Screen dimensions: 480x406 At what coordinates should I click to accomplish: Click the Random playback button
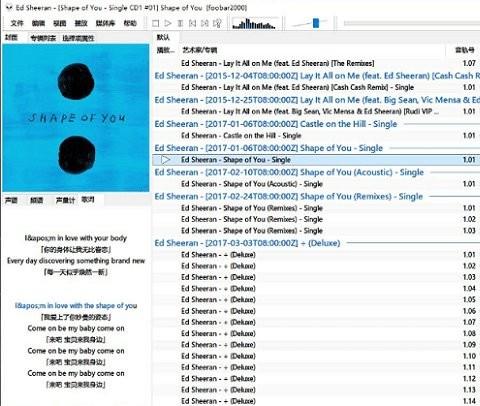pyautogui.click(x=217, y=23)
